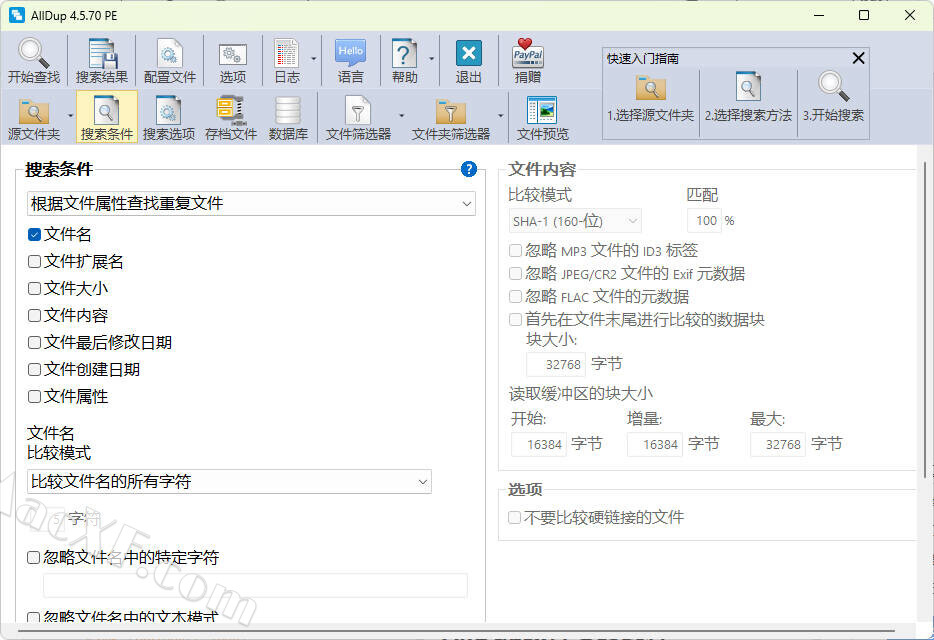This screenshot has width=934, height=640.
Task: Click the 块大小 32768 field
Action: pyautogui.click(x=556, y=364)
